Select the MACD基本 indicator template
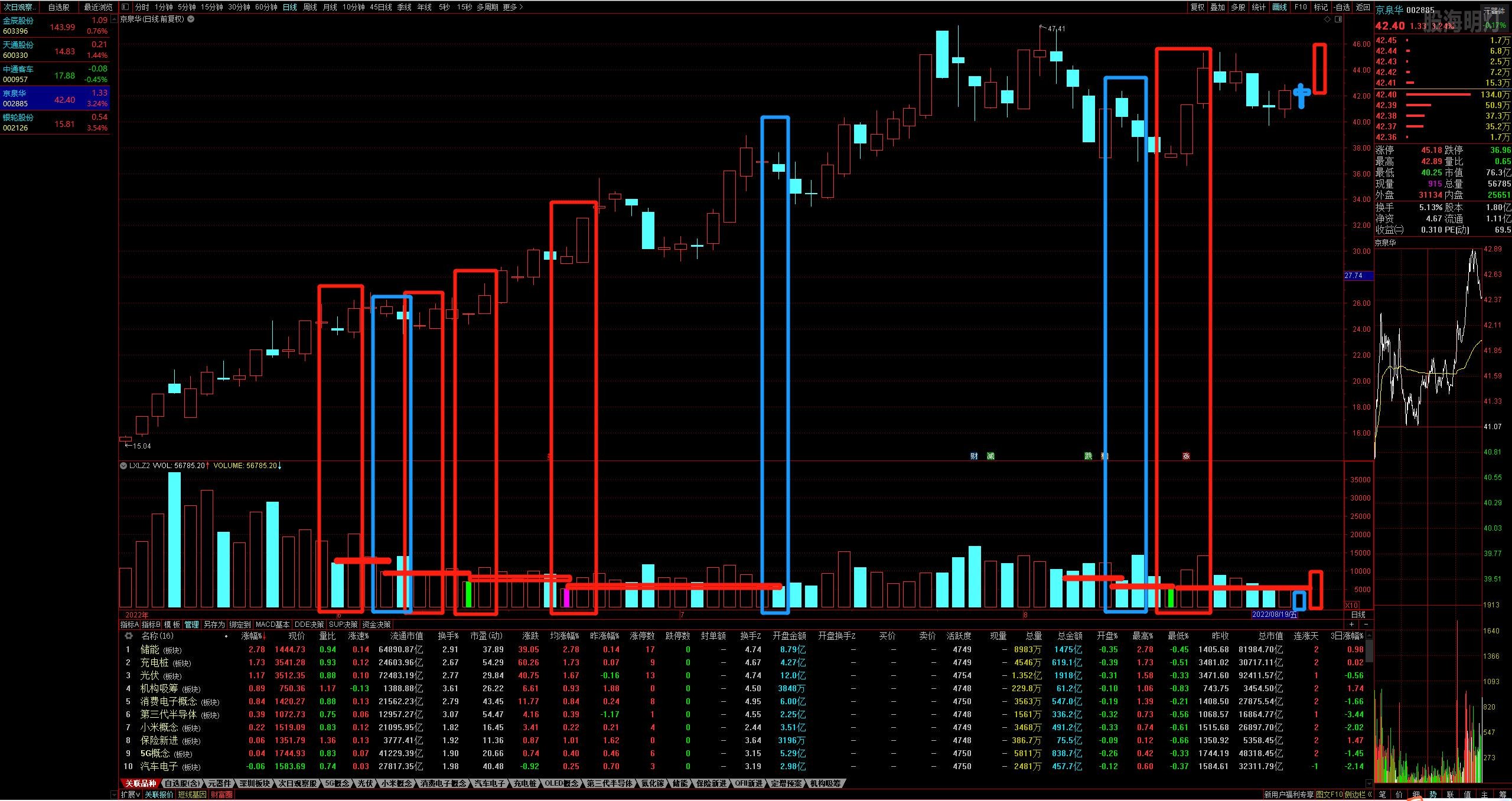Image resolution: width=1512 pixels, height=801 pixels. (272, 625)
